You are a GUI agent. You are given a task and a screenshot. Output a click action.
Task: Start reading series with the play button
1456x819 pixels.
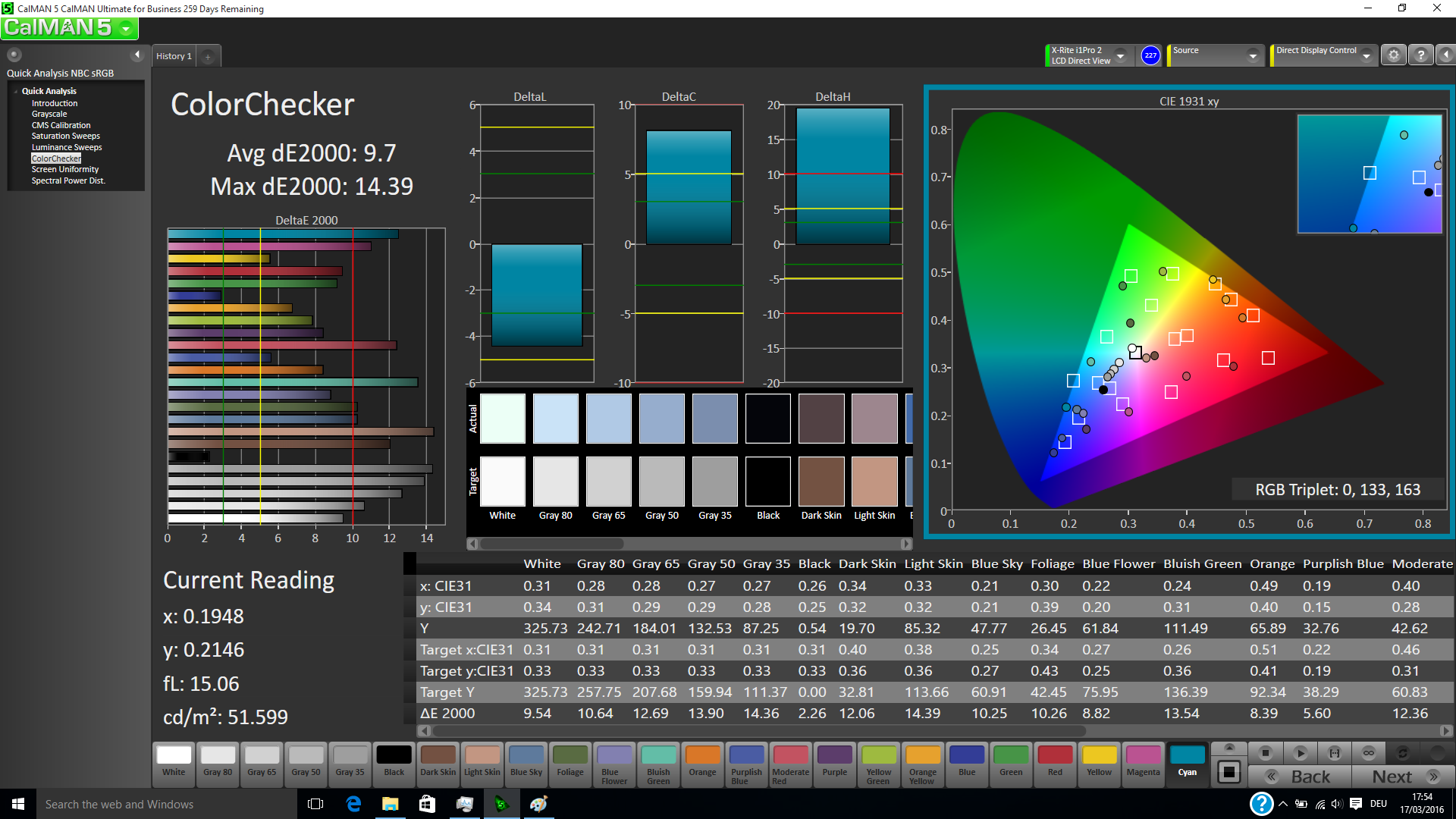click(x=1300, y=753)
